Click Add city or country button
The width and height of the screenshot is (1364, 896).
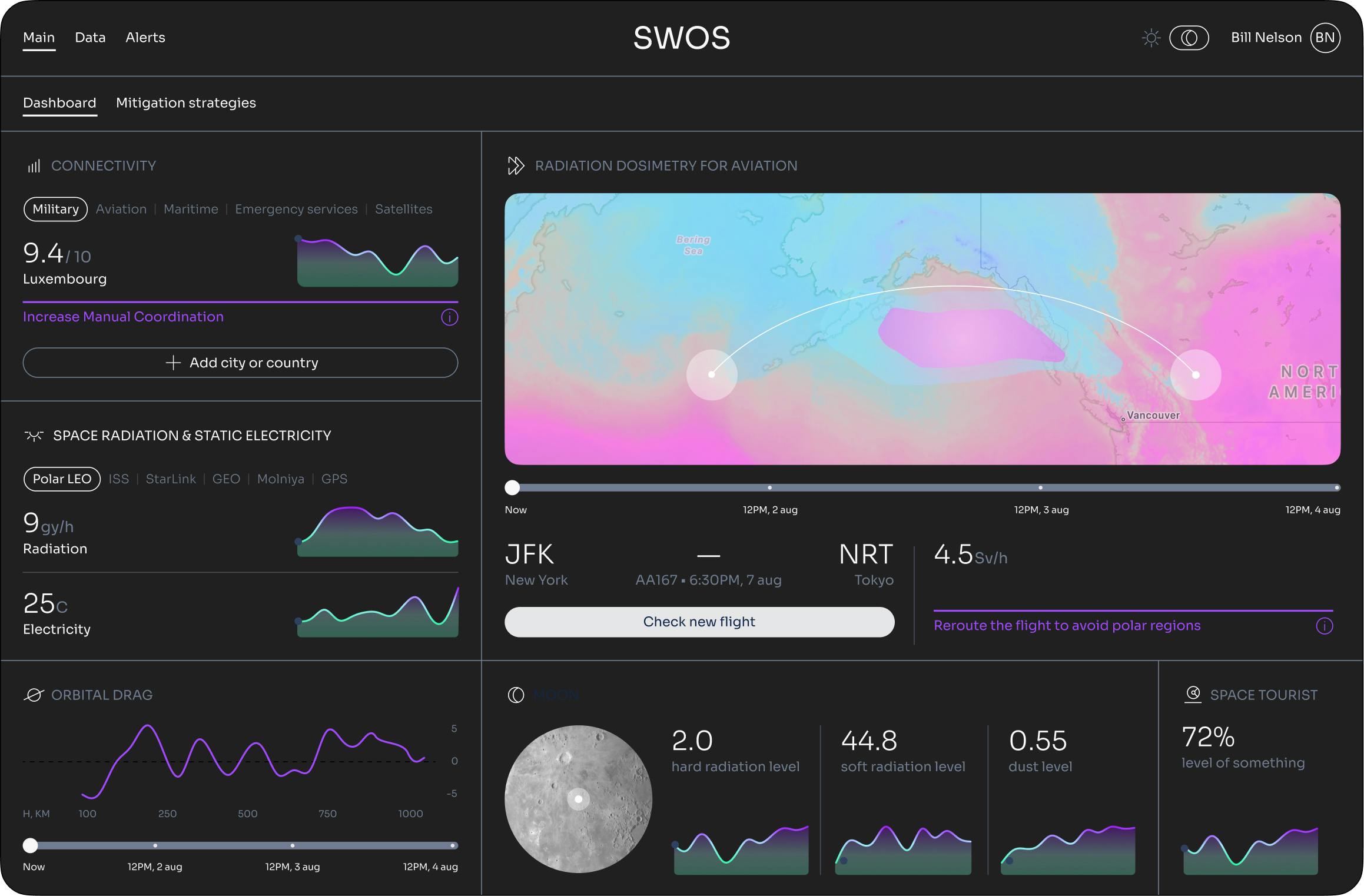point(240,363)
